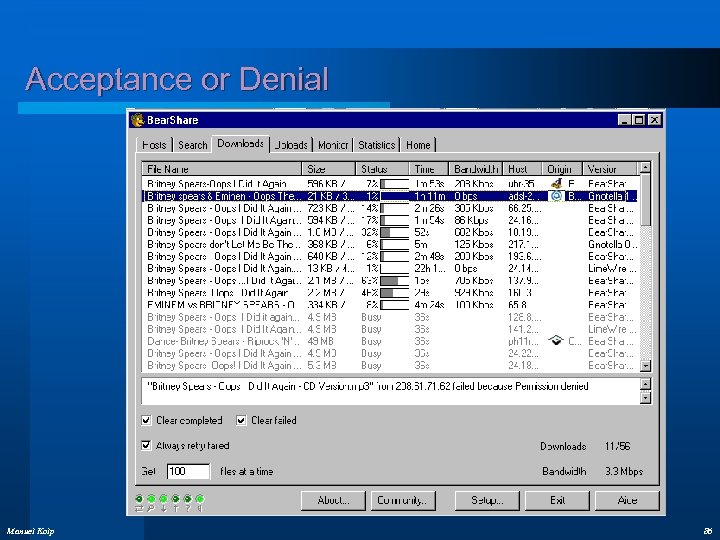This screenshot has height=540, width=720.
Task: Click the download list scroll-down arrow
Action: pos(646,365)
